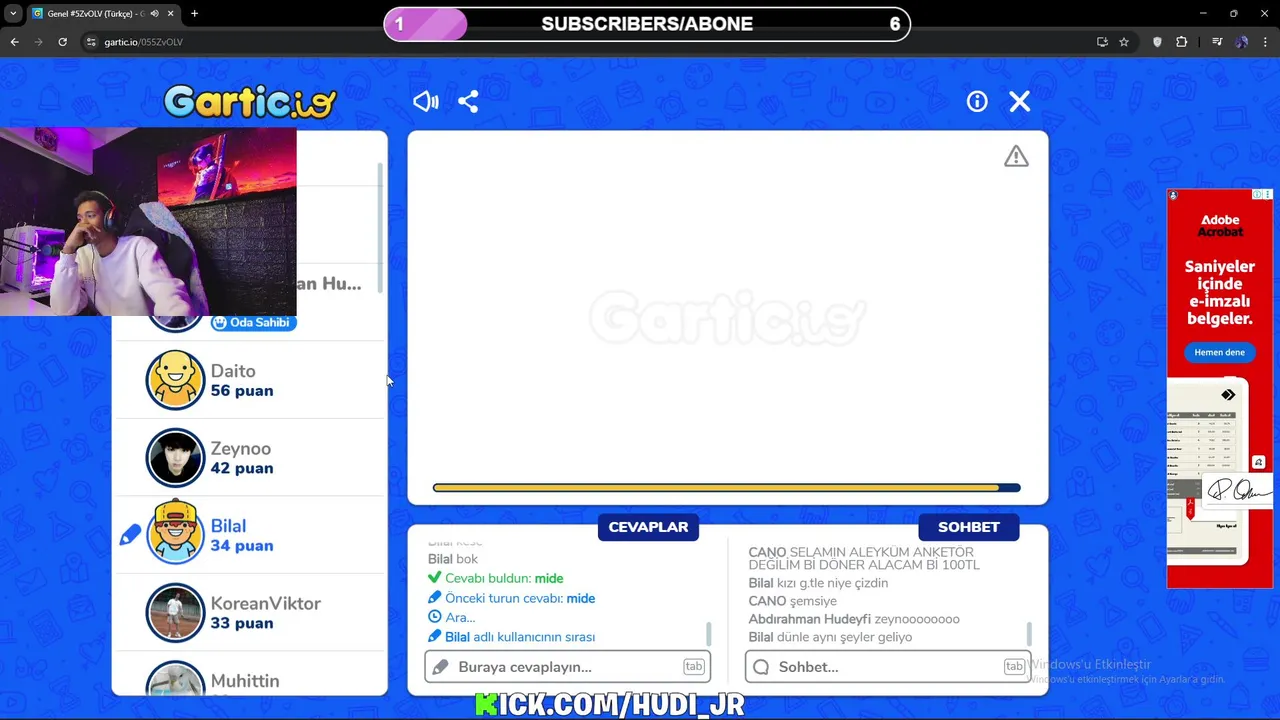Click the Adobe Acrobat ad banner
Image resolution: width=1280 pixels, height=720 pixels.
point(1219,389)
